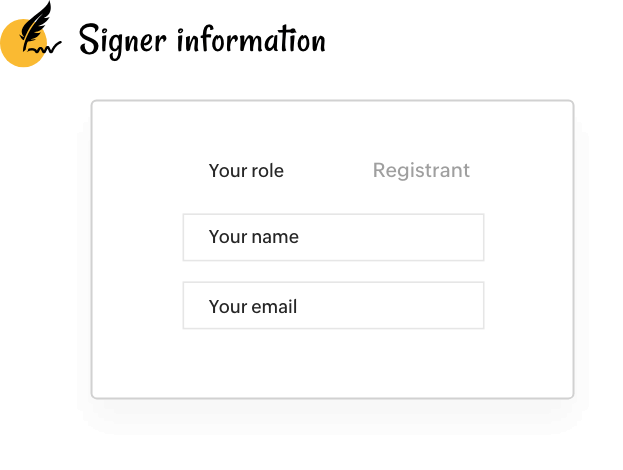Focus the email text box
The width and height of the screenshot is (623, 470).
pos(333,306)
